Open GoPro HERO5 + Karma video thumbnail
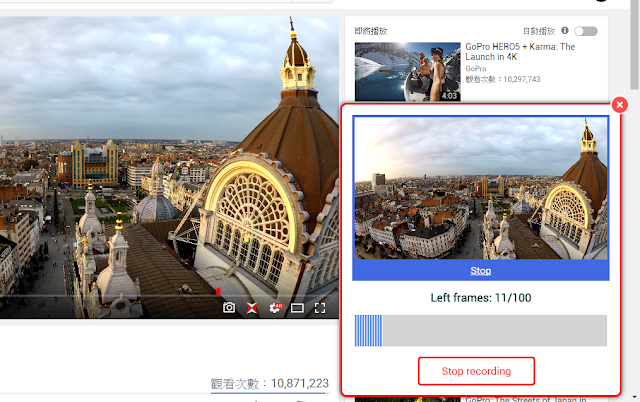 click(x=407, y=72)
